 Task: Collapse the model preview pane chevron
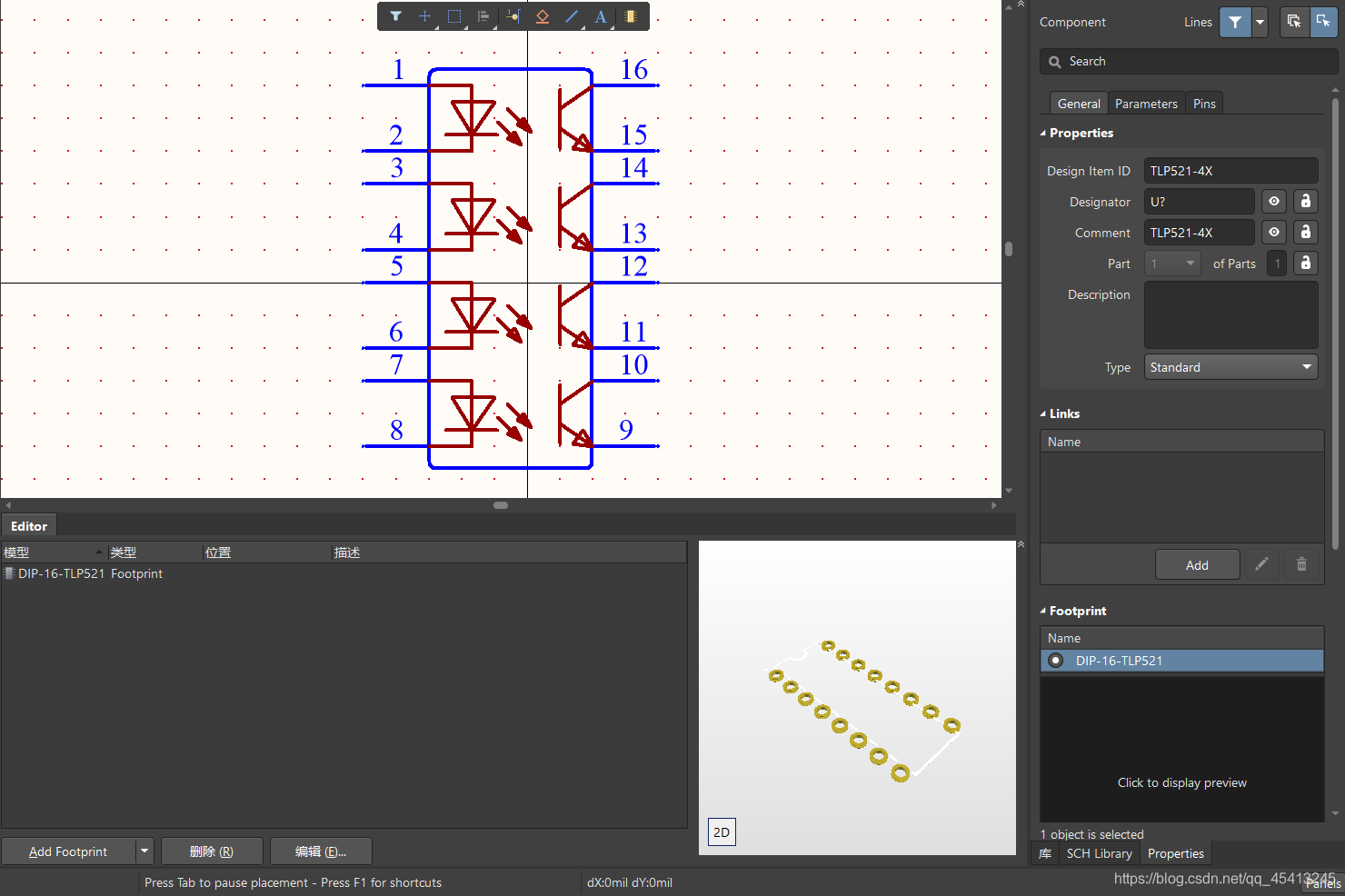(1021, 544)
